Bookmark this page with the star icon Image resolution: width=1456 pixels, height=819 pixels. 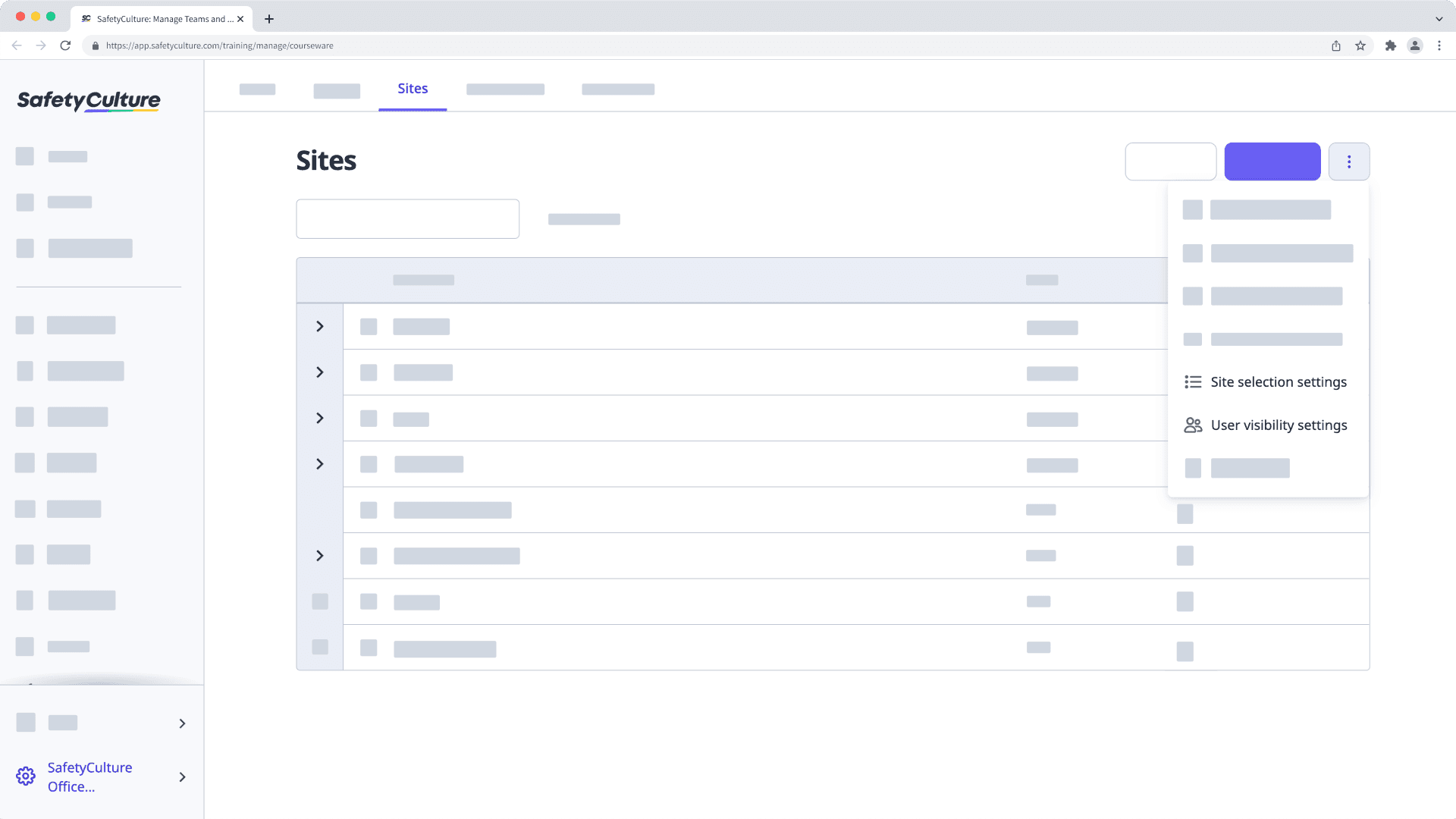pos(1360,45)
